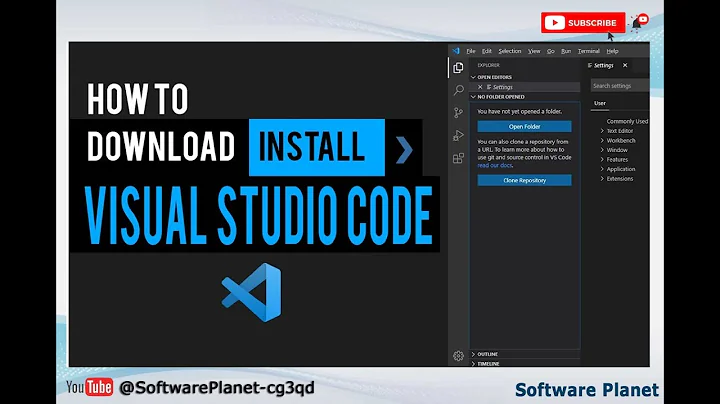720x404 pixels.
Task: Expand Workbench settings category
Action: point(621,140)
